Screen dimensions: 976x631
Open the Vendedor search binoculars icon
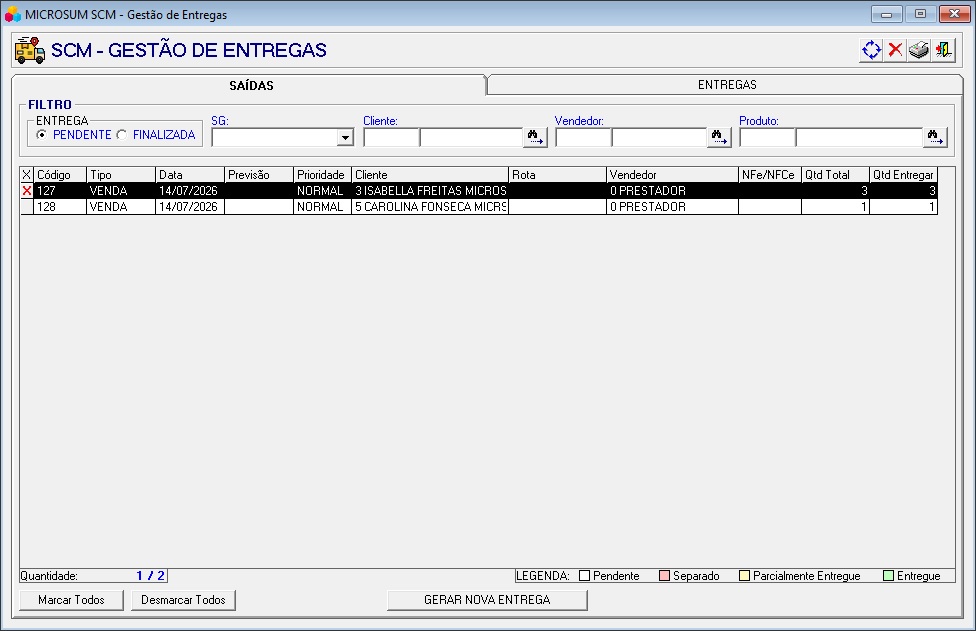pyautogui.click(x=719, y=137)
